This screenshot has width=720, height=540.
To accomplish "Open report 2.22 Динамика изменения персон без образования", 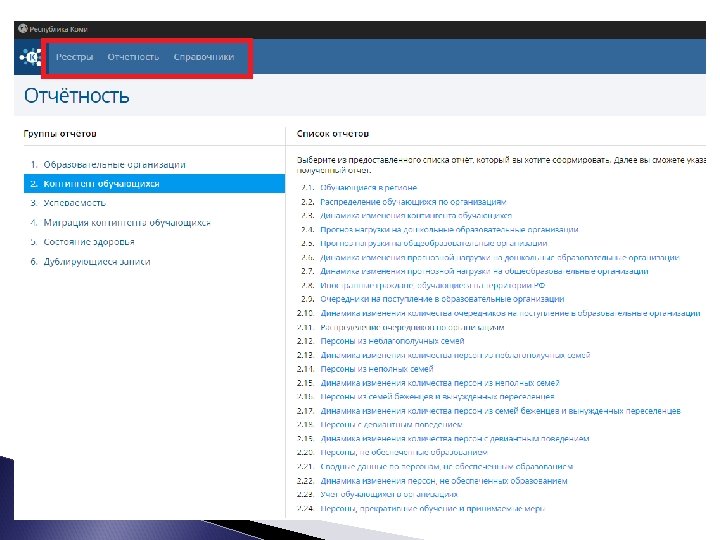I will (x=444, y=481).
